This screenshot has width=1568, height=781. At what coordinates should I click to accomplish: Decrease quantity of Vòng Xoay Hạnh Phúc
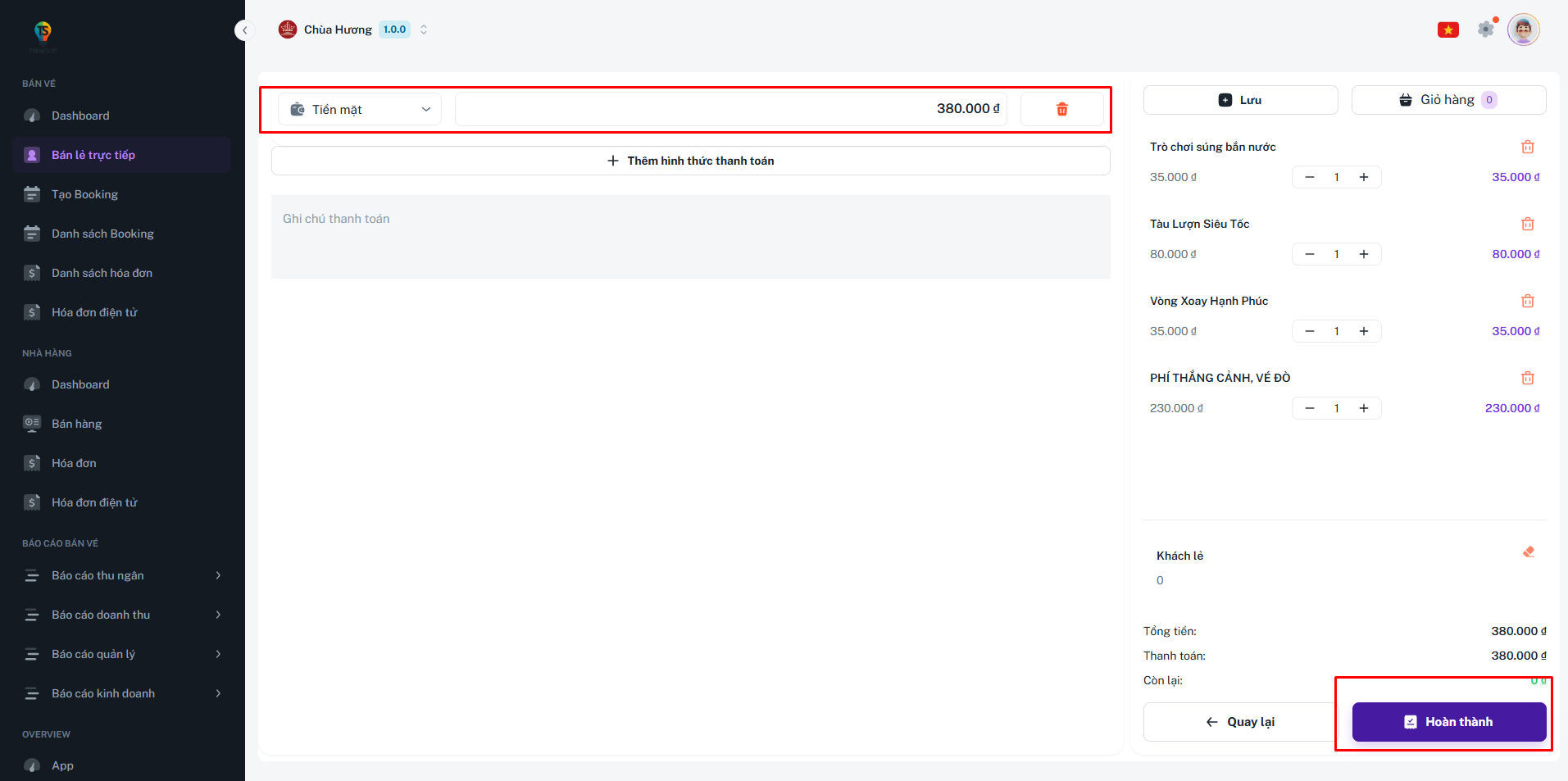pos(1310,331)
